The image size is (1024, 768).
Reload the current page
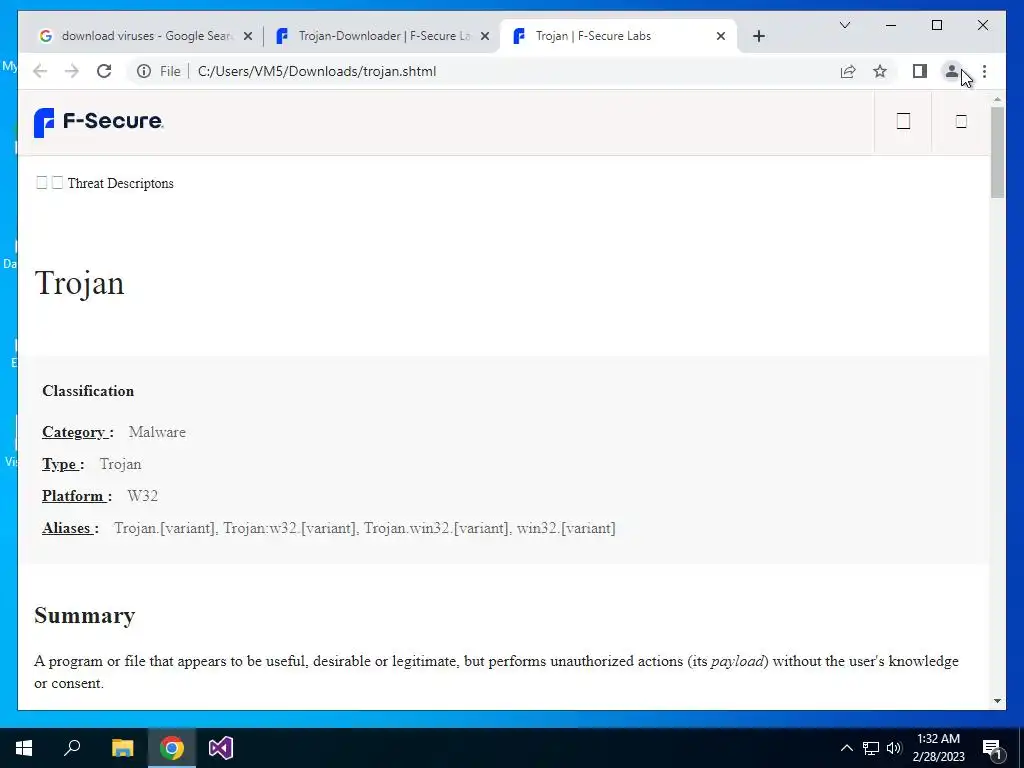(104, 71)
